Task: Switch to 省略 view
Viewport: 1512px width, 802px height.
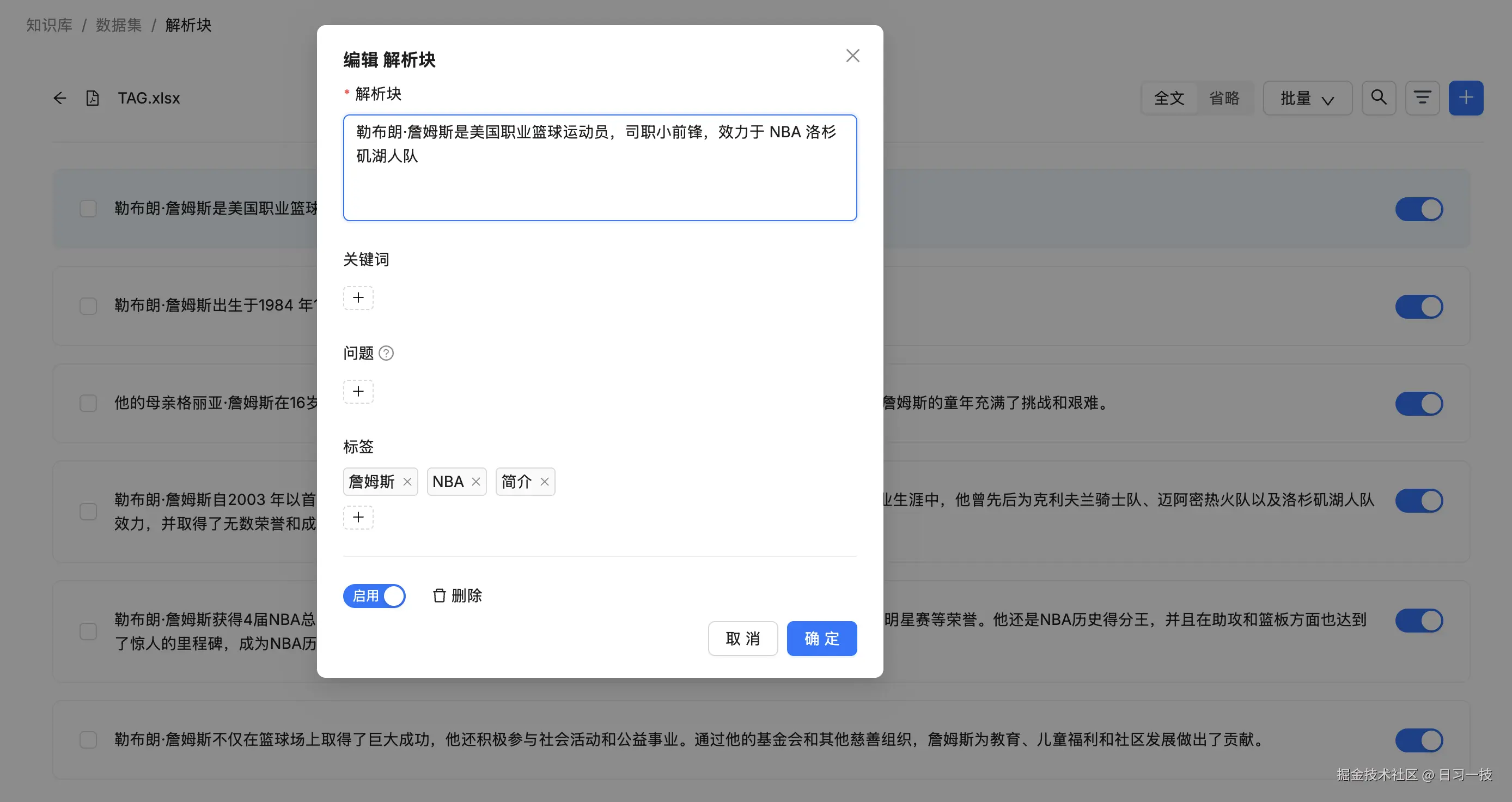Action: pyautogui.click(x=1224, y=98)
